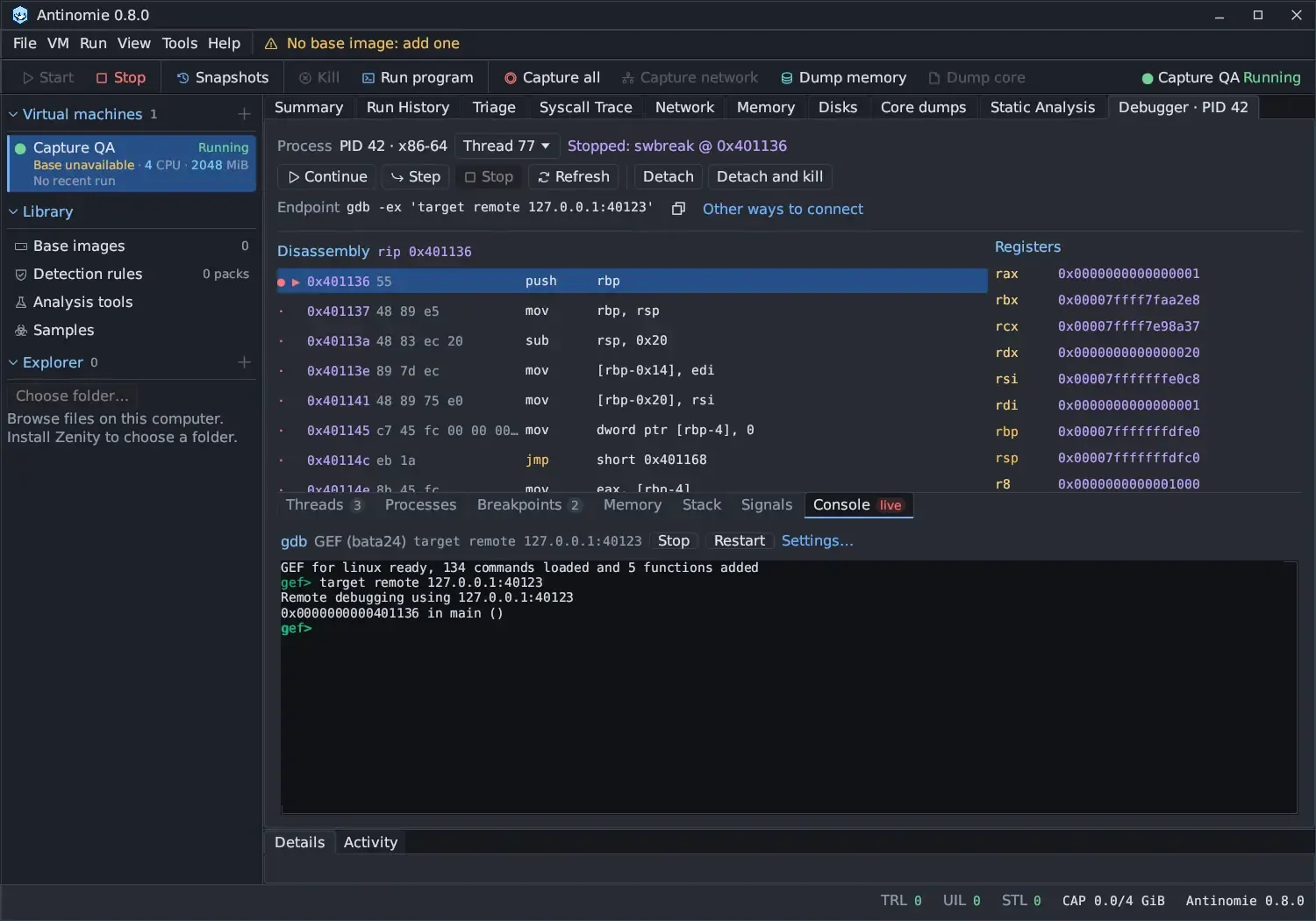The image size is (1316, 921).
Task: Switch to the Triage tab
Action: click(494, 107)
